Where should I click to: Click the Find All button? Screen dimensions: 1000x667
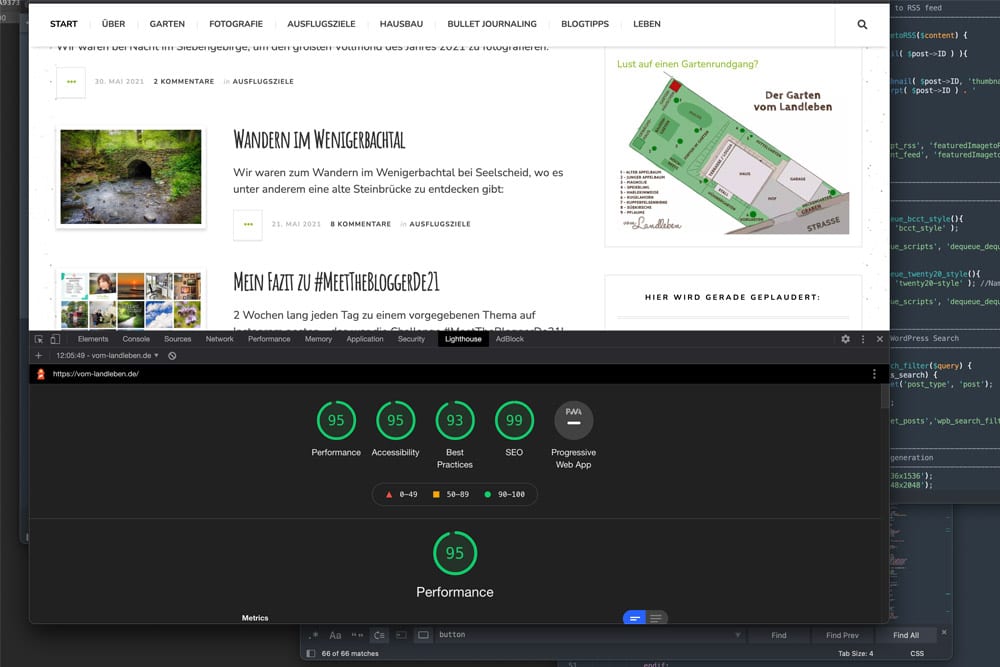(906, 635)
